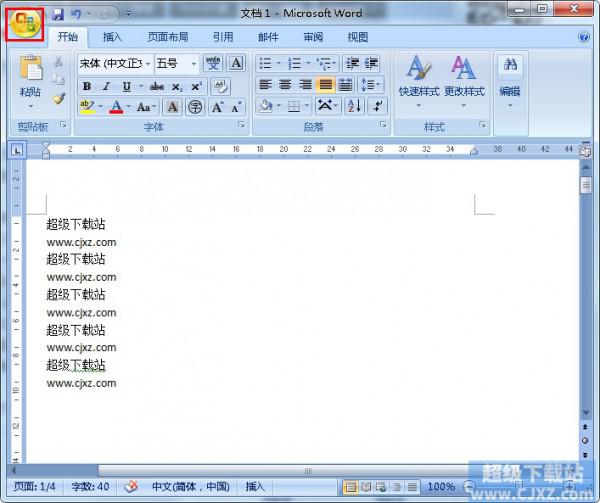Shrink font size with small A
The image size is (600, 503).
coord(236,107)
